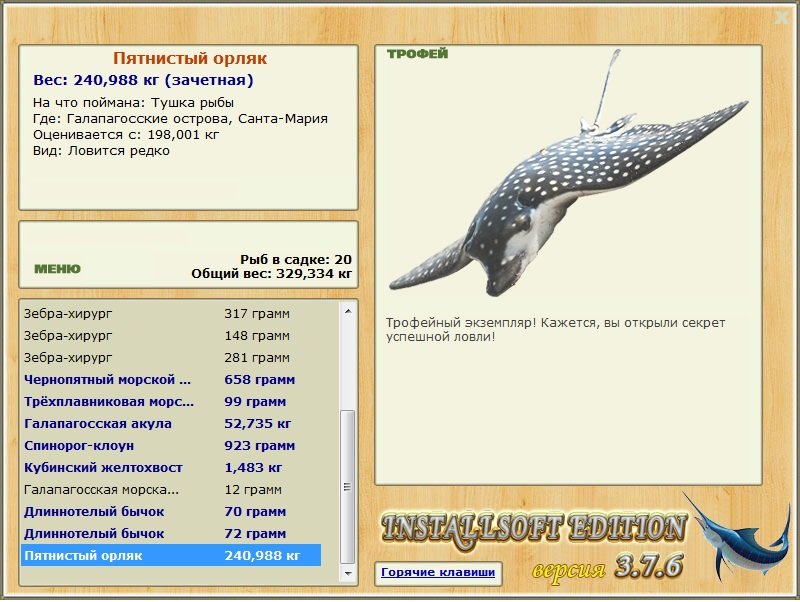This screenshot has width=800, height=602.
Task: Select Трёхплавниковая морс... 99 грамм entry
Action: pos(171,402)
